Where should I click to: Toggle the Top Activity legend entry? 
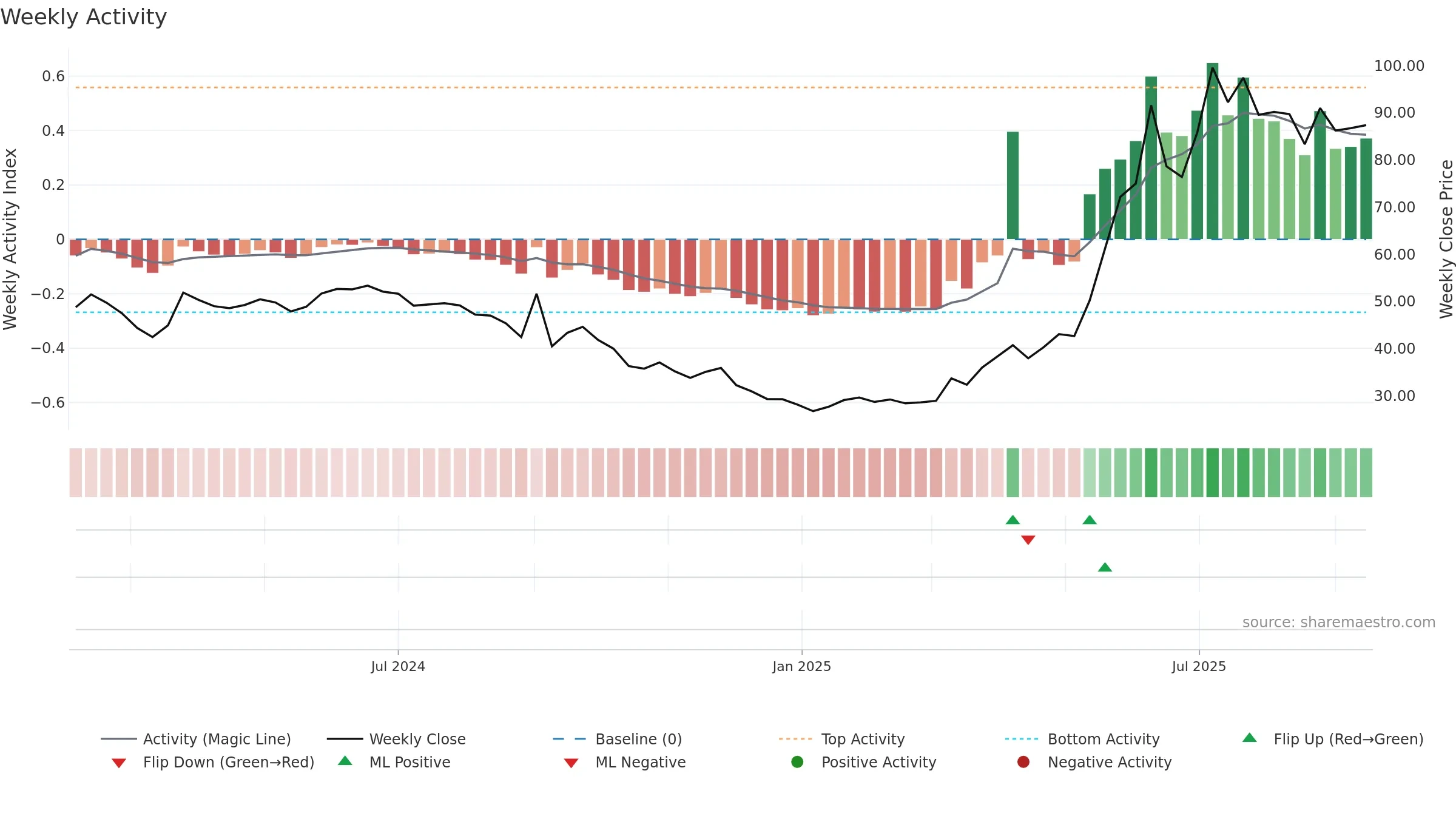842,739
